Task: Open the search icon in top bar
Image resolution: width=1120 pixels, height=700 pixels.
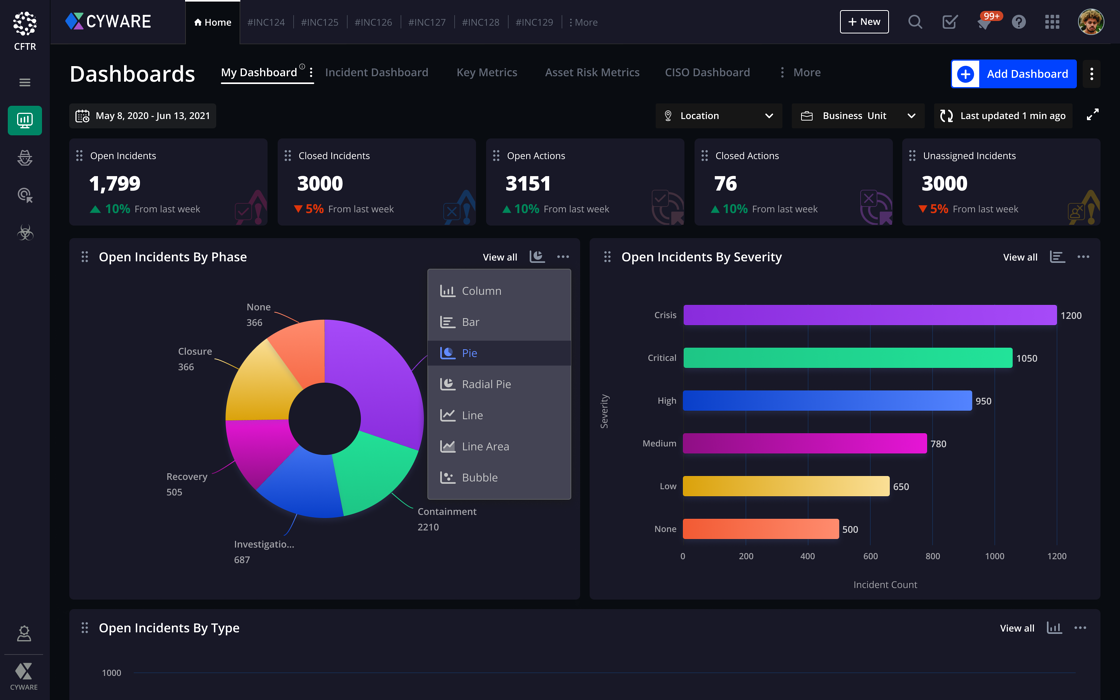Action: click(x=915, y=22)
